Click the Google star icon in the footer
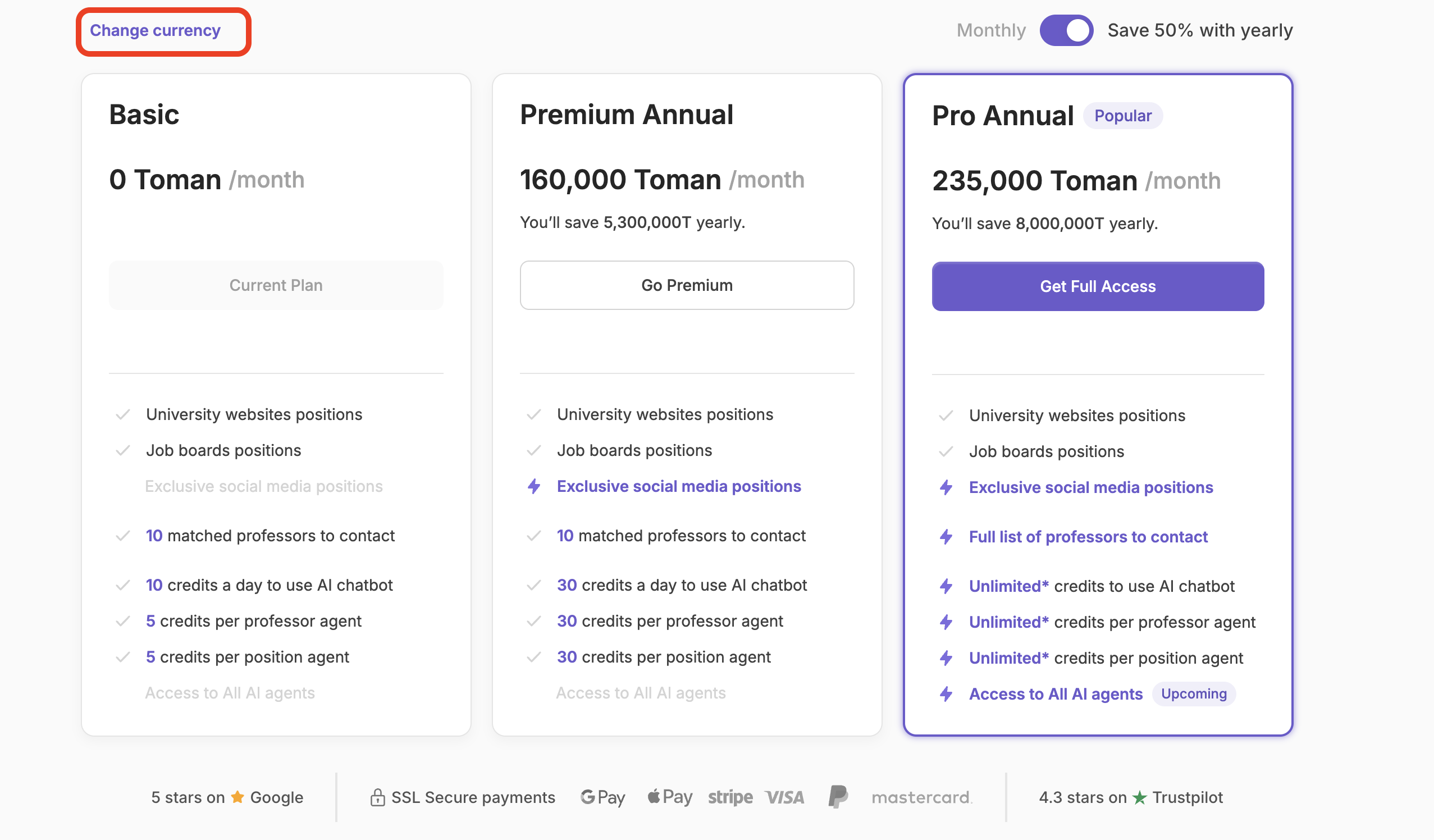 tap(238, 797)
